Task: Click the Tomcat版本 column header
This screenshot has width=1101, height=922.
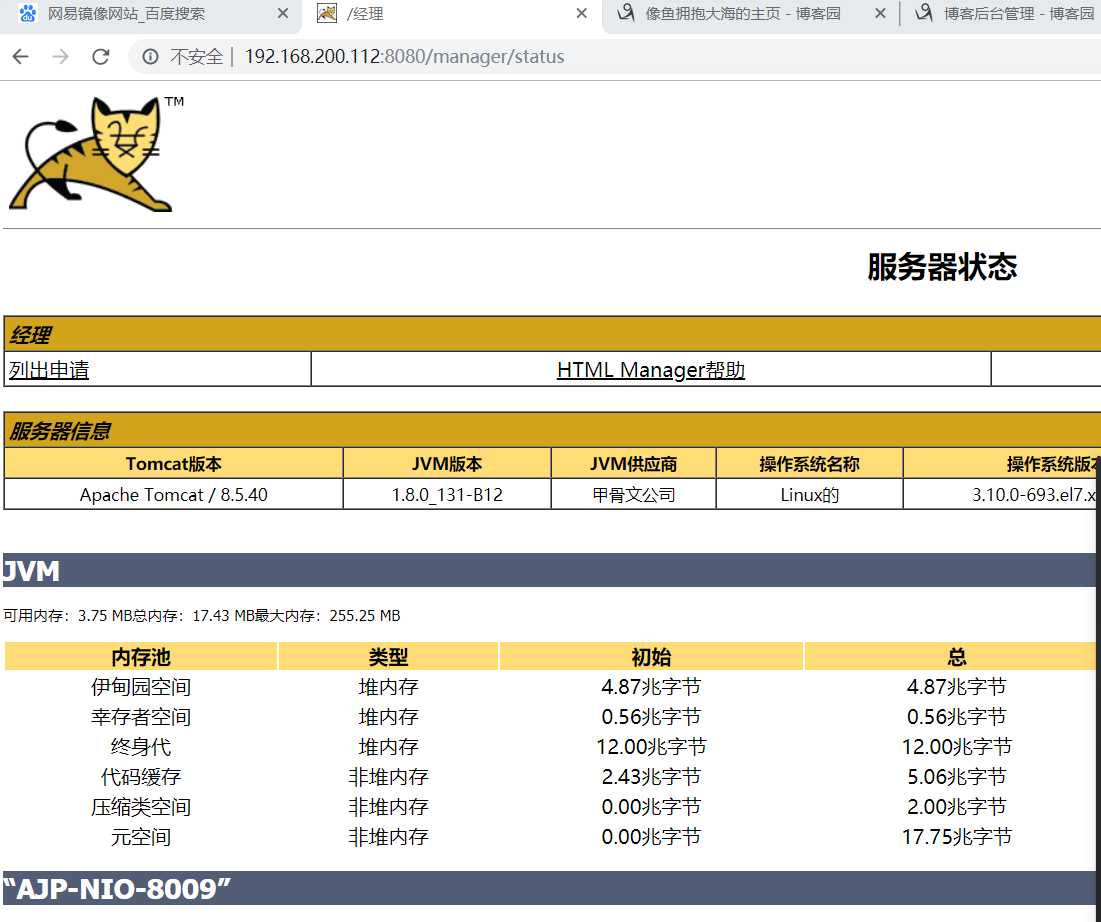Action: 173,464
